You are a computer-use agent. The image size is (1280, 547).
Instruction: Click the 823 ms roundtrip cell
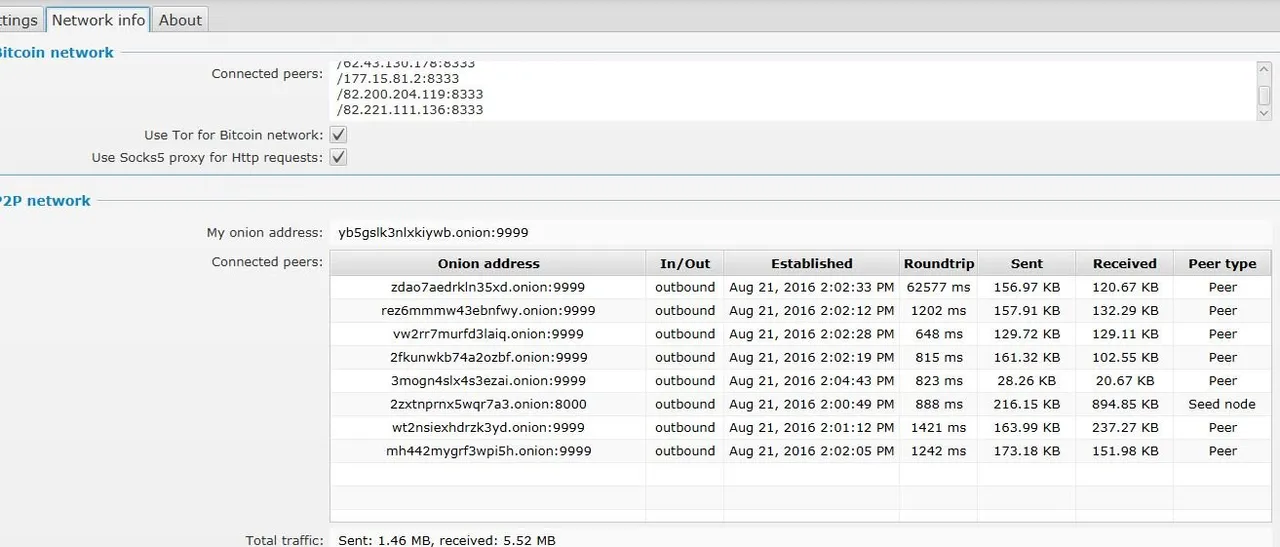(938, 381)
